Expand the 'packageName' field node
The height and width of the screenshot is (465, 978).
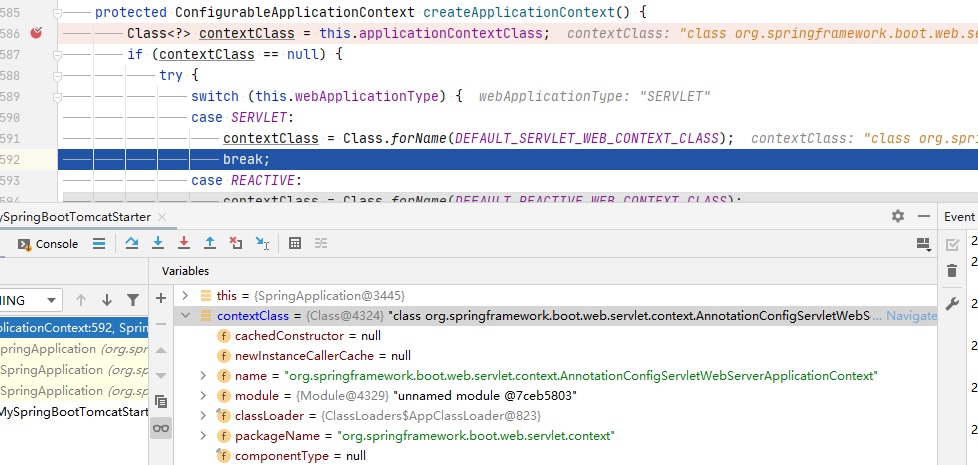203,436
